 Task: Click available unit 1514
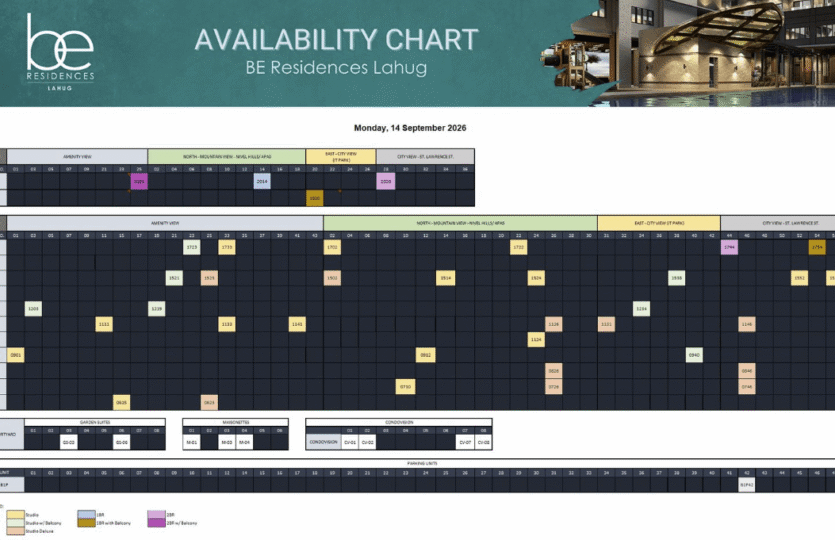coord(446,278)
